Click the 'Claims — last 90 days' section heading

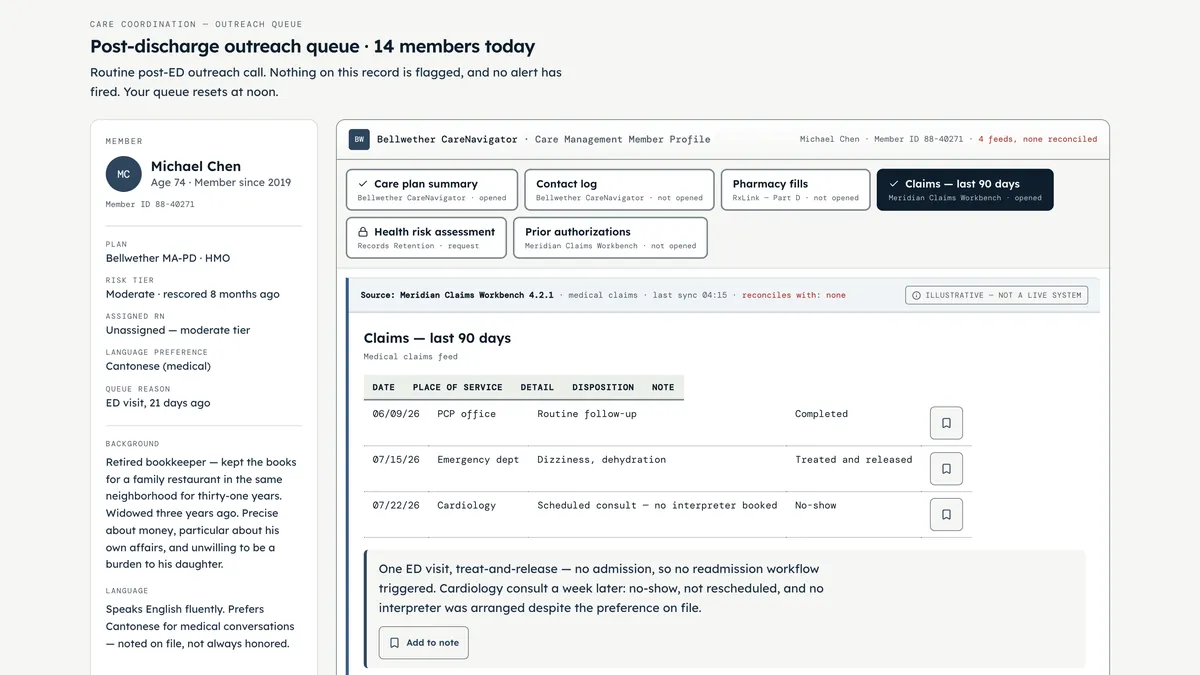437,338
